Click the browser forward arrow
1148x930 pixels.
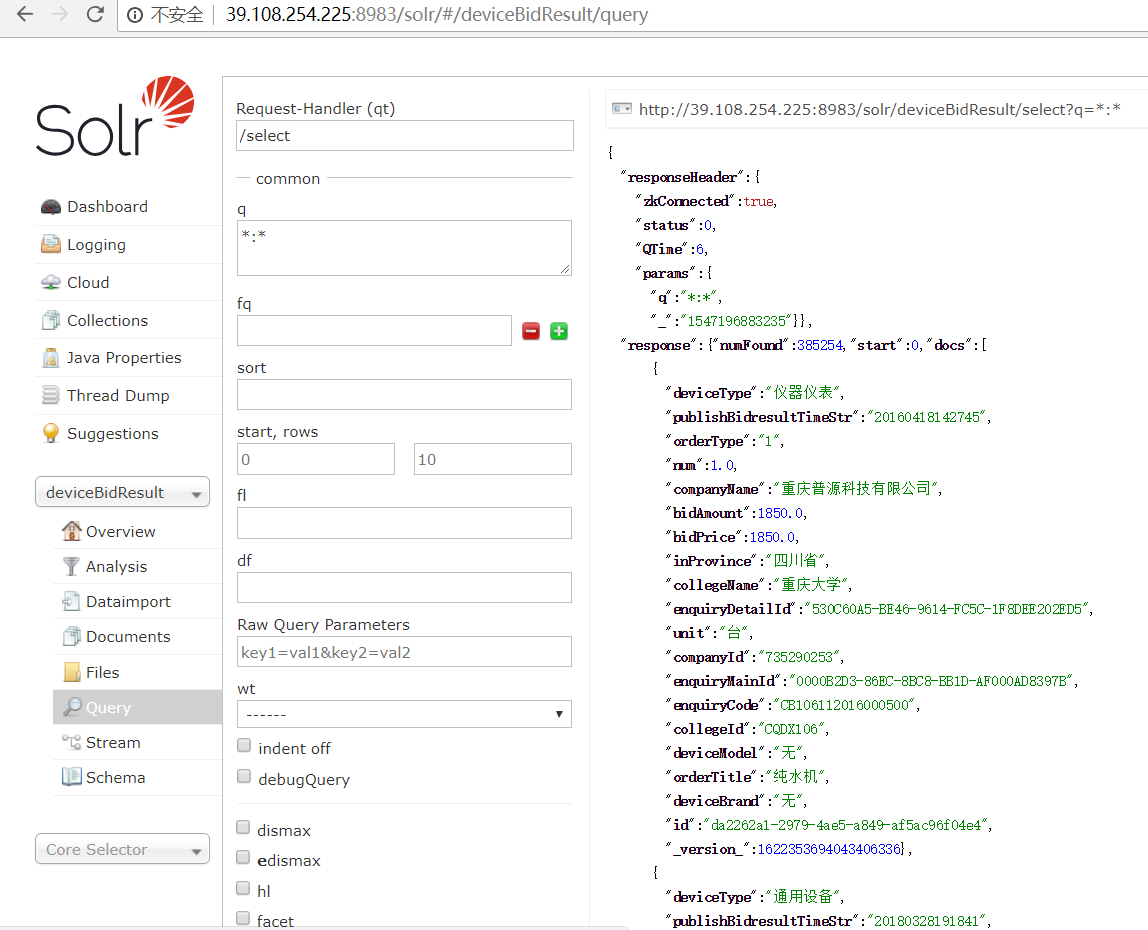pos(60,14)
